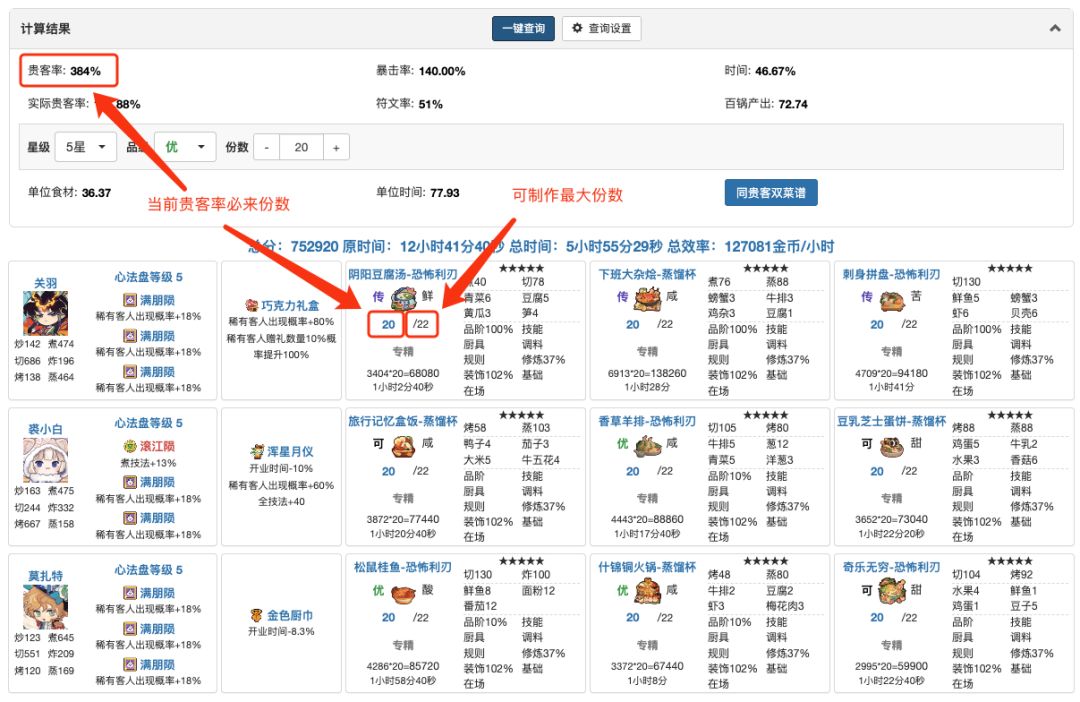This screenshot has height=702, width=1080.
Task: Open the 什锦铜火锅-蒸馏杯 recipe link
Action: tap(647, 567)
